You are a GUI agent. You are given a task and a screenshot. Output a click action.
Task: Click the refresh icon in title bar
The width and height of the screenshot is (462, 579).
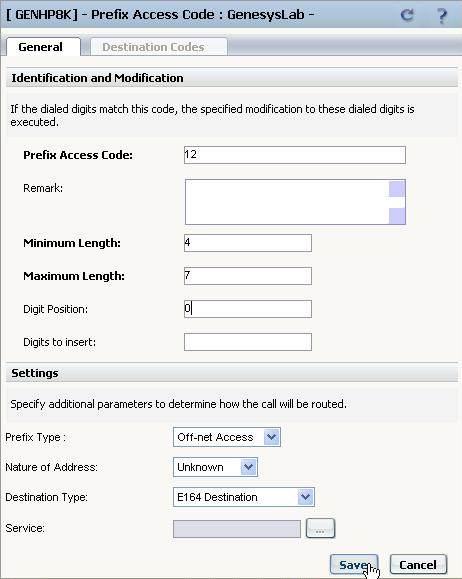407,15
